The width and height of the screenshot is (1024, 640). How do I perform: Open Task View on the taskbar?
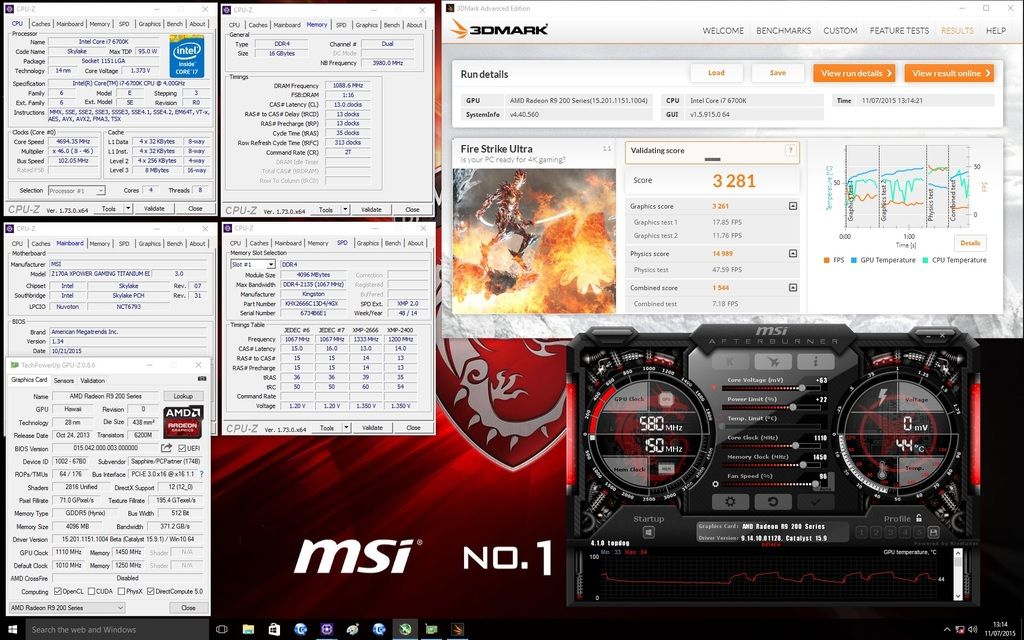pos(222,630)
